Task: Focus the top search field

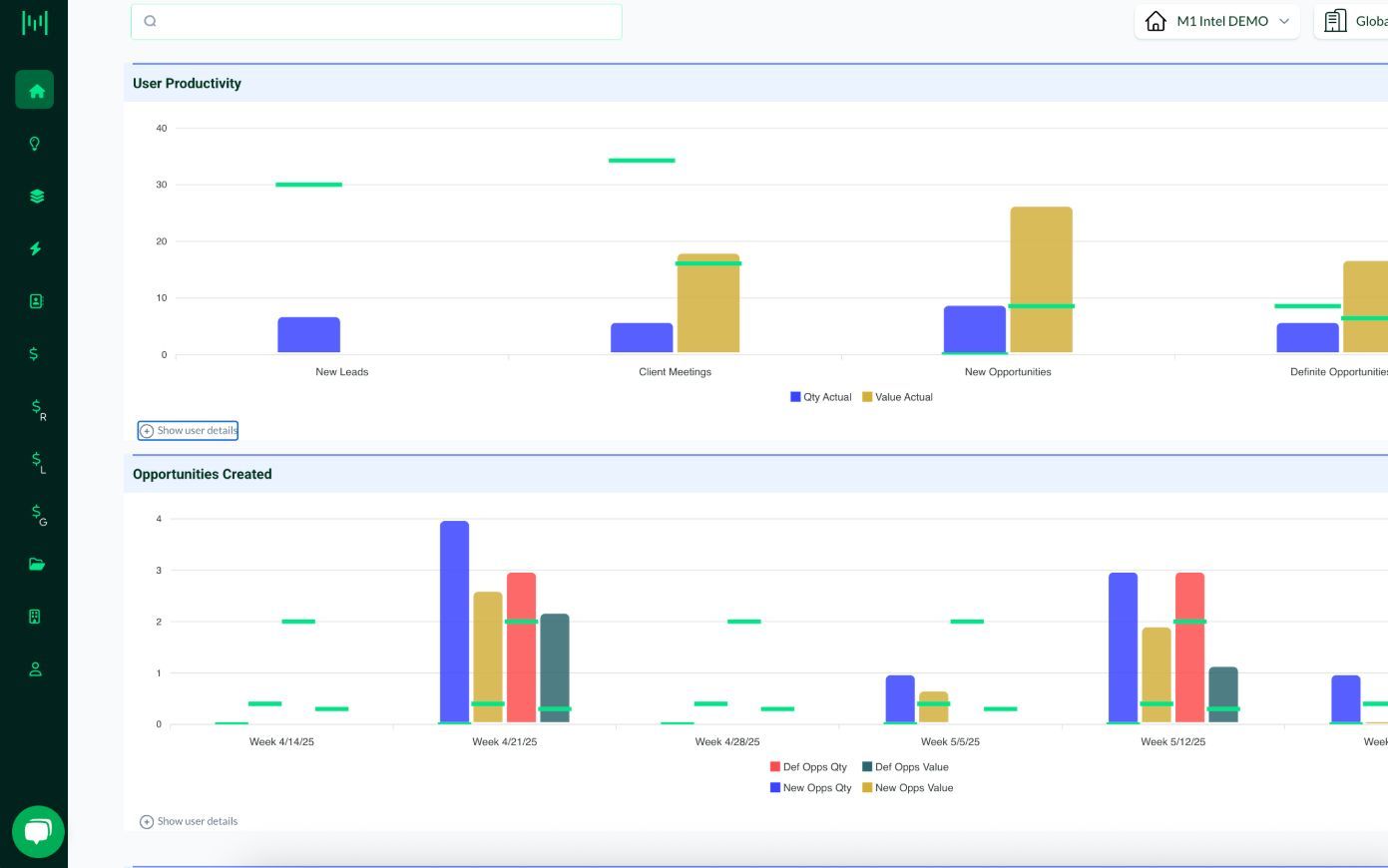Action: (x=376, y=21)
